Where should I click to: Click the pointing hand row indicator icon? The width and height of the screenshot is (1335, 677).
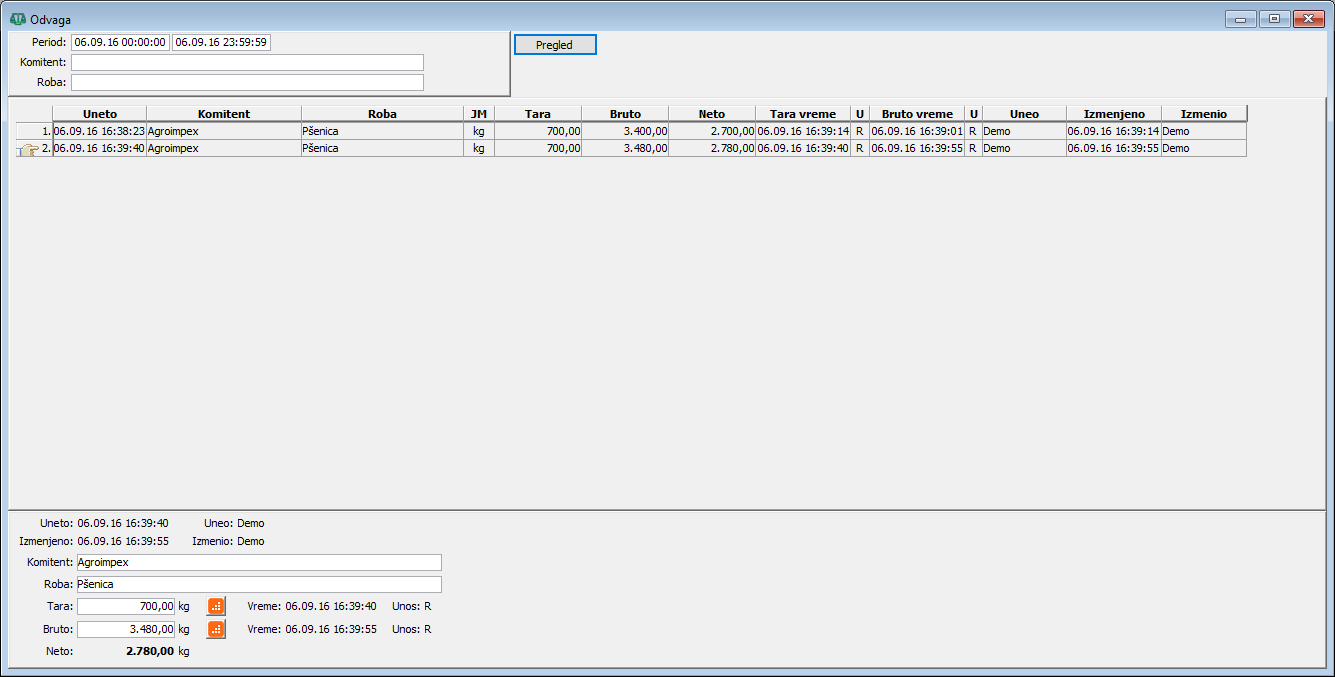click(27, 149)
